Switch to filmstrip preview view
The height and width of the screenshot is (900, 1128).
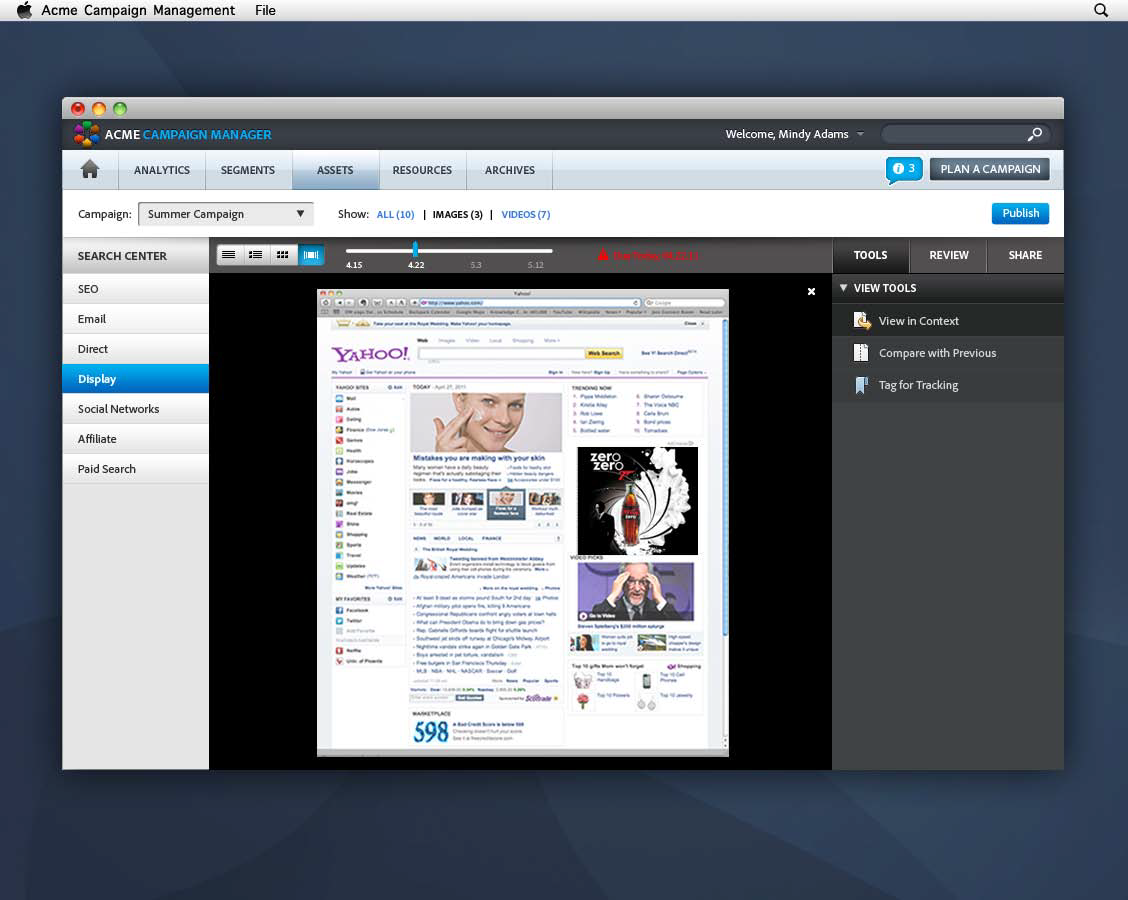pyautogui.click(x=311, y=255)
